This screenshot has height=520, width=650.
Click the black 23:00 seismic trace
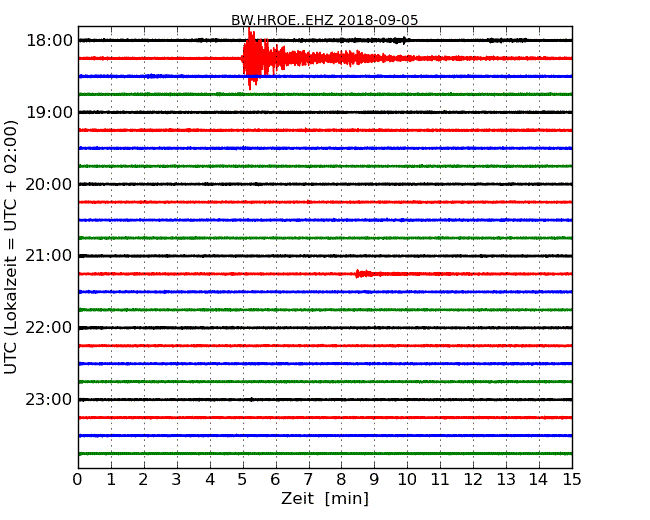(x=325, y=400)
